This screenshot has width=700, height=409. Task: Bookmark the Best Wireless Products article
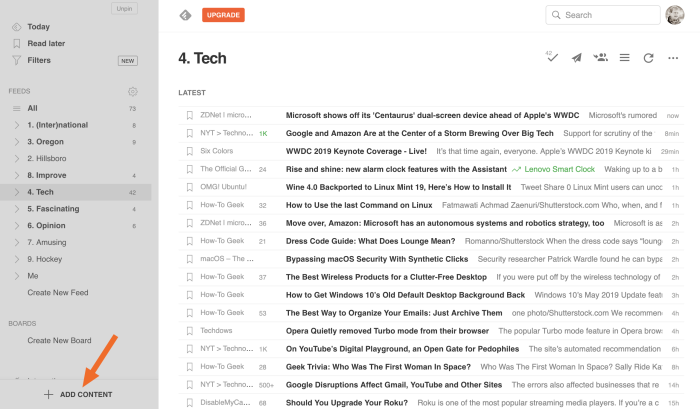[190, 277]
